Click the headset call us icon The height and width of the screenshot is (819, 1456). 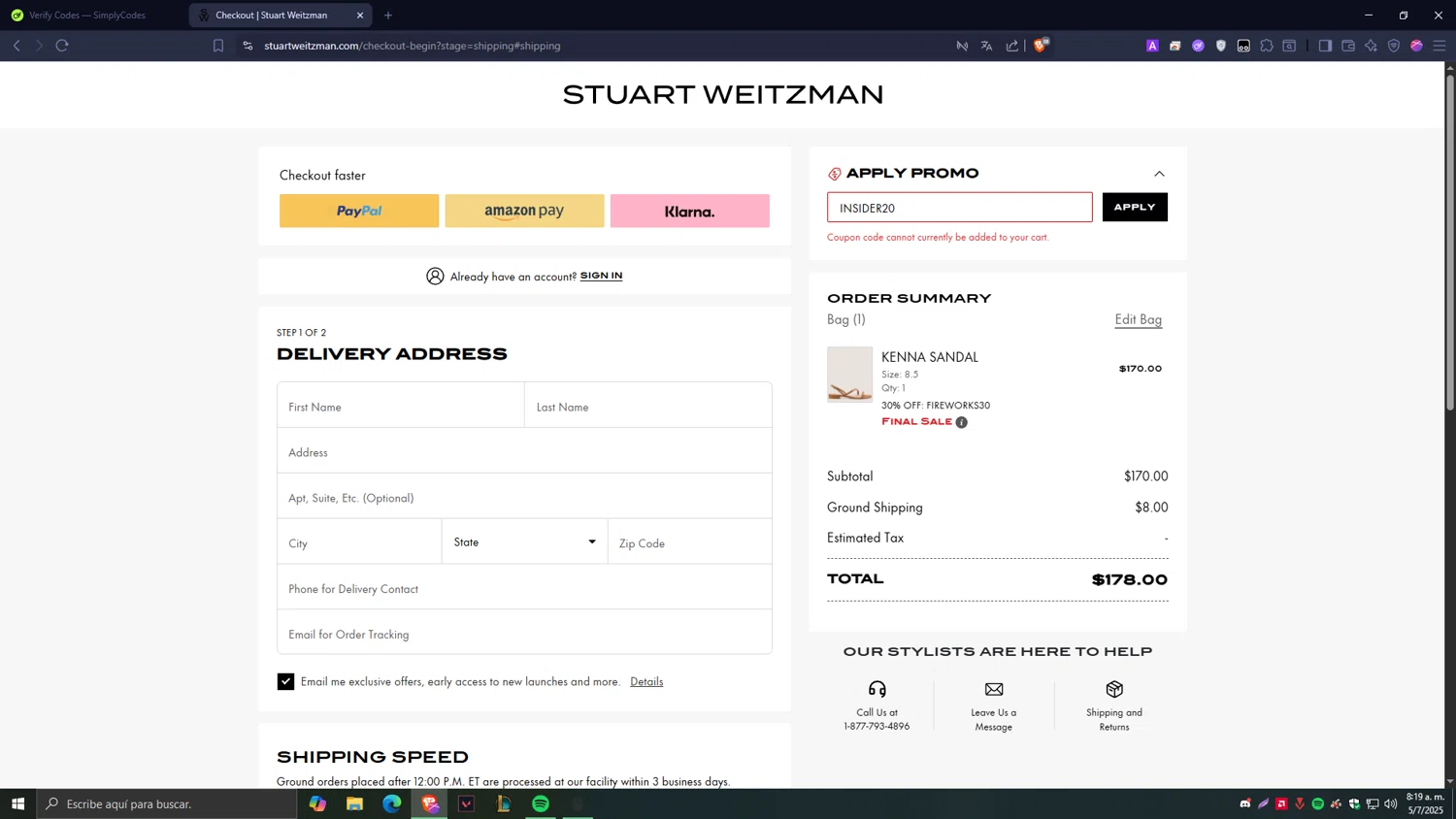click(x=877, y=689)
